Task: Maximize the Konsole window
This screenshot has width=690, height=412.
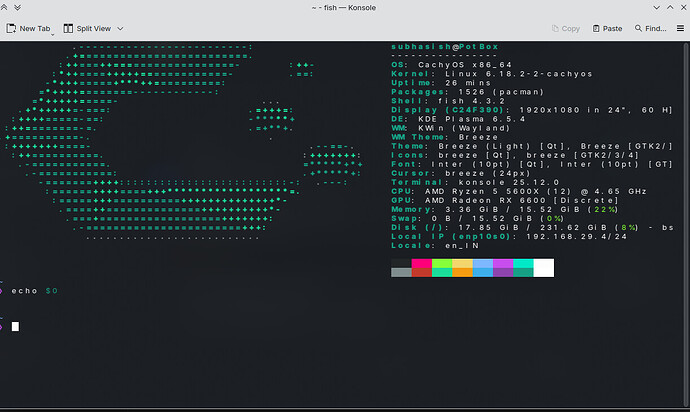Action: click(670, 7)
